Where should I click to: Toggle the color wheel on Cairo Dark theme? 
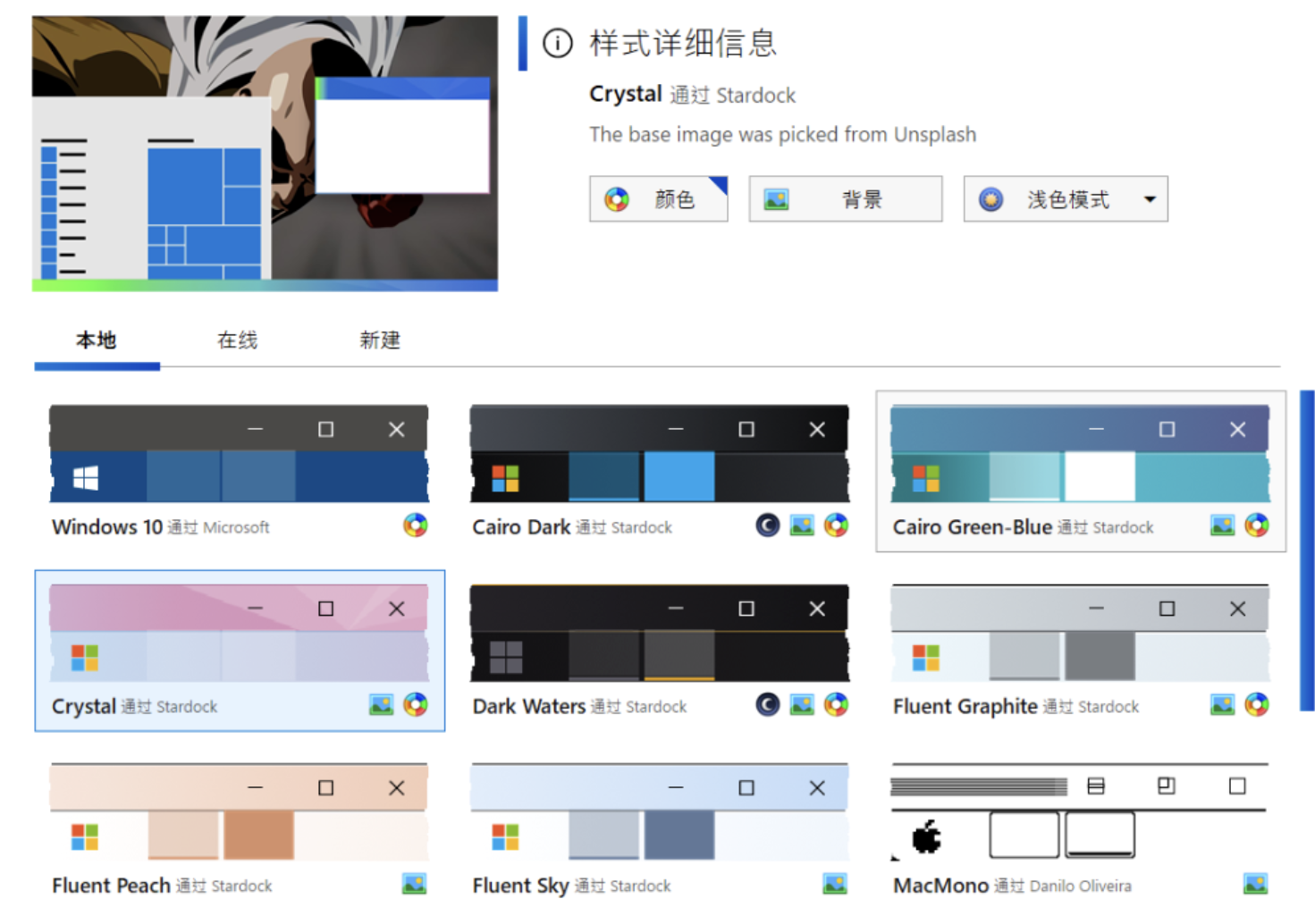(x=838, y=525)
